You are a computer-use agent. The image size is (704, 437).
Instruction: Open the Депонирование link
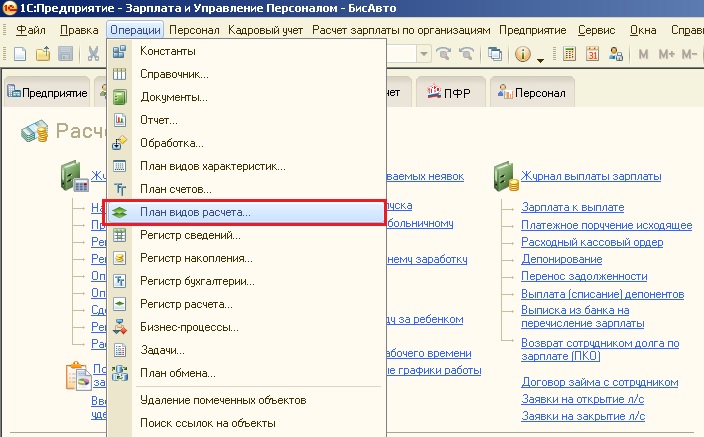pyautogui.click(x=561, y=259)
